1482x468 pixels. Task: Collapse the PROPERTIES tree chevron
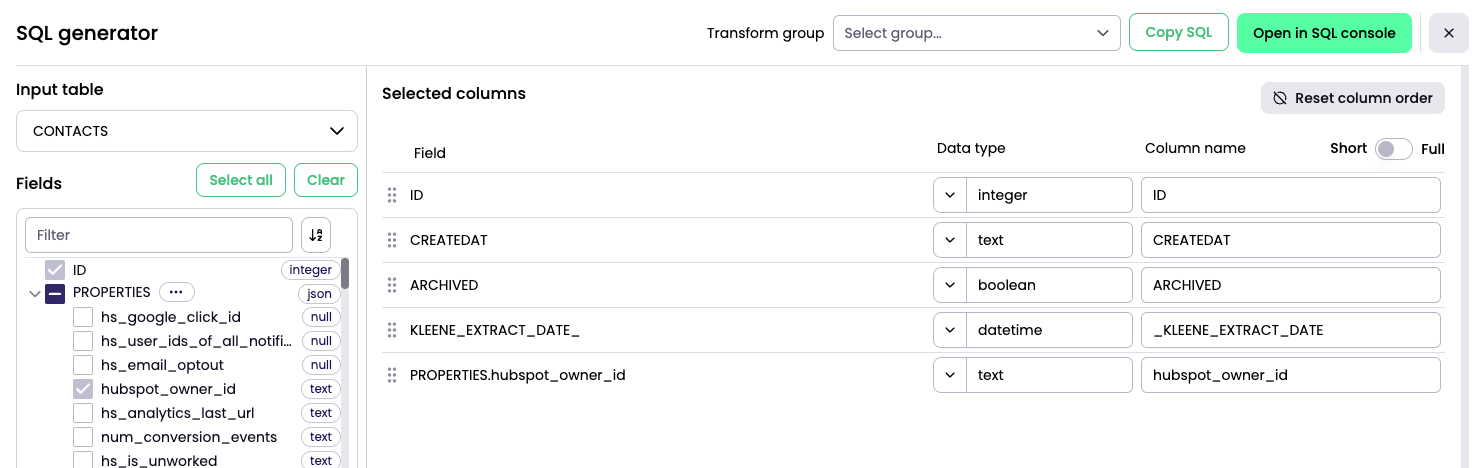point(35,293)
